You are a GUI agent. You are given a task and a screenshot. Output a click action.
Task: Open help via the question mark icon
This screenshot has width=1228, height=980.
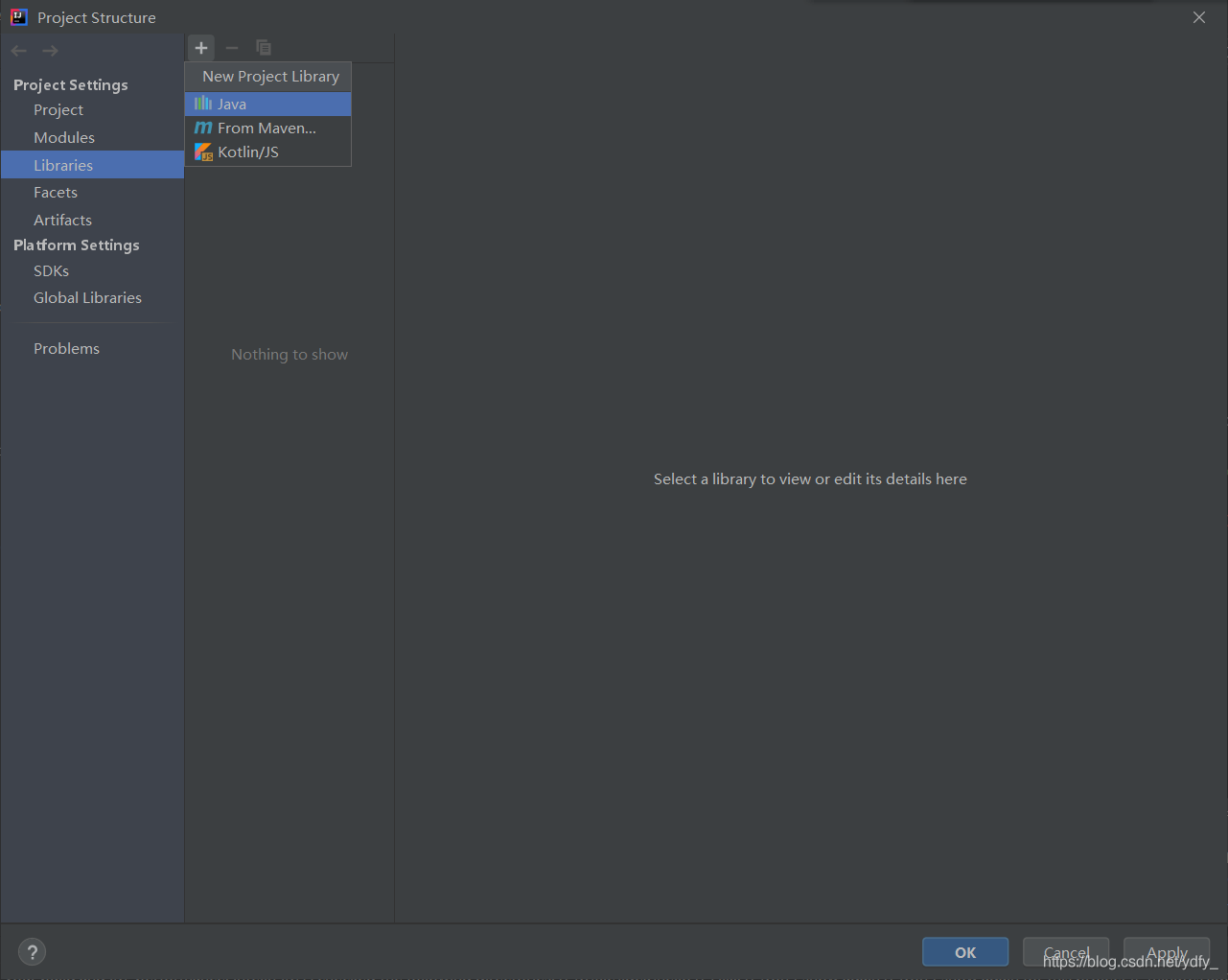pos(33,952)
